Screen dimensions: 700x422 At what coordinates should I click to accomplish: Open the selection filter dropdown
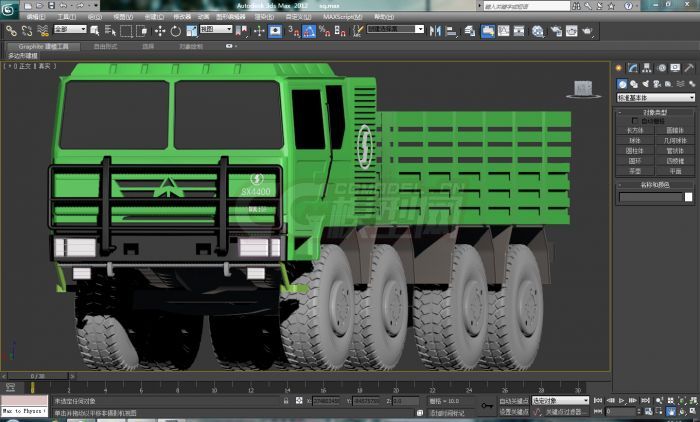[70, 29]
